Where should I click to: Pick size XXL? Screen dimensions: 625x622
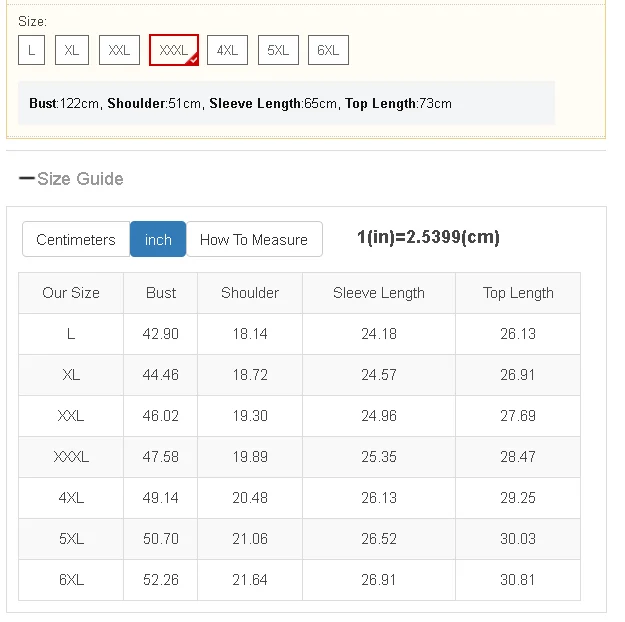click(119, 50)
